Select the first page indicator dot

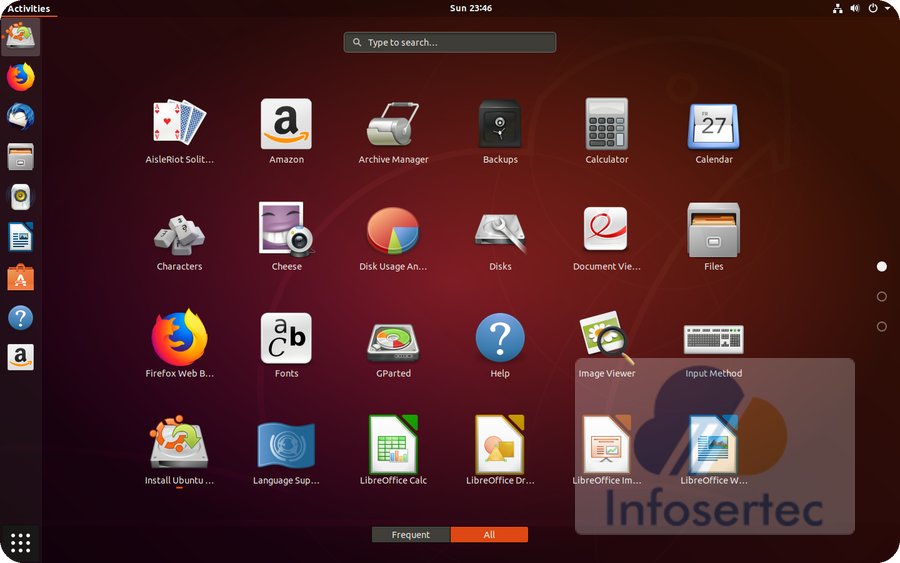tap(881, 267)
